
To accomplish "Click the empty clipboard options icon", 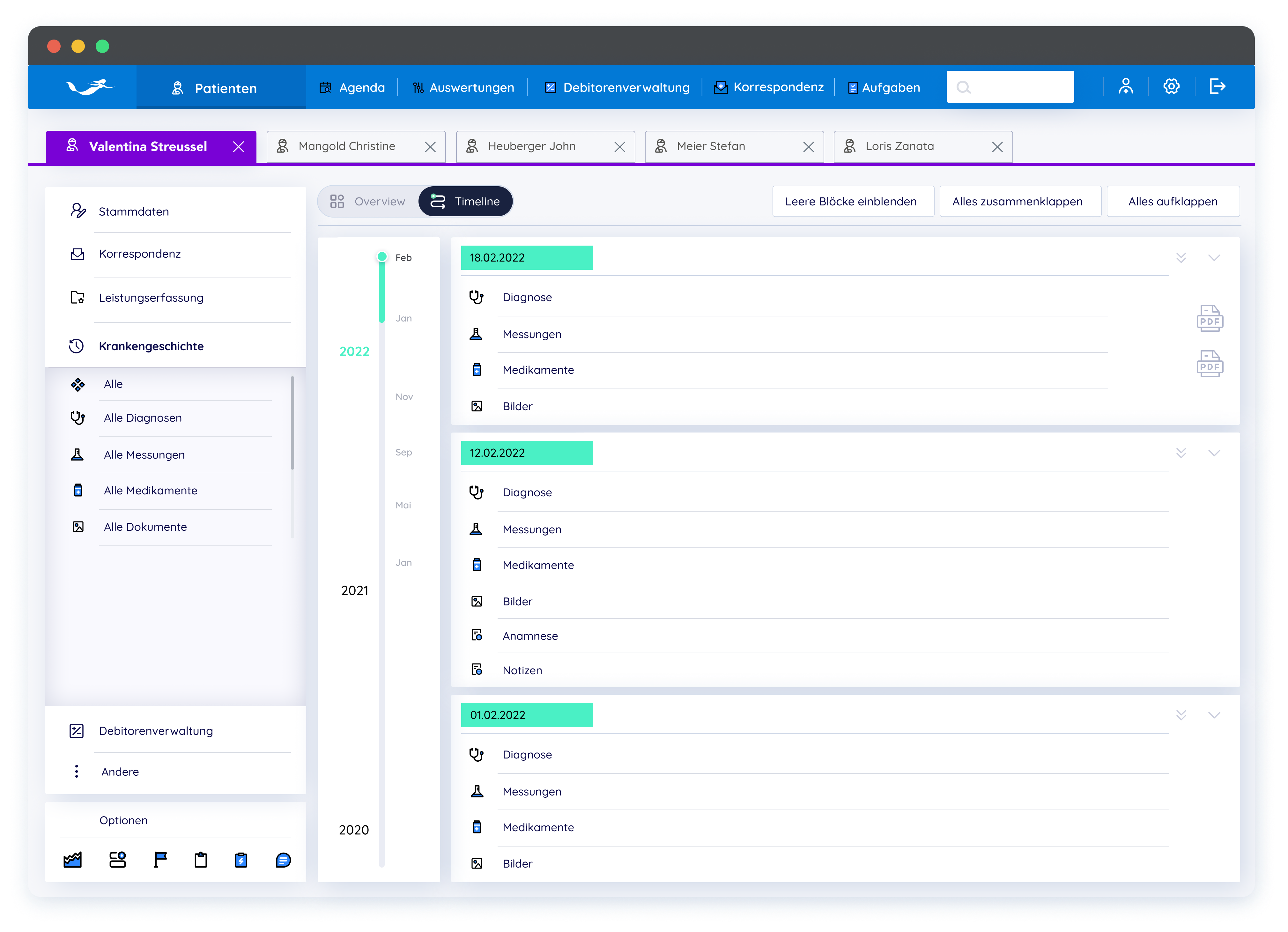I will (201, 860).
